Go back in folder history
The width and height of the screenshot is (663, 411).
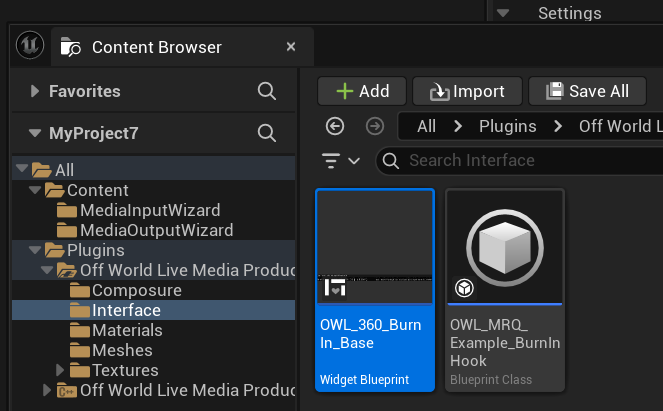pyautogui.click(x=335, y=126)
